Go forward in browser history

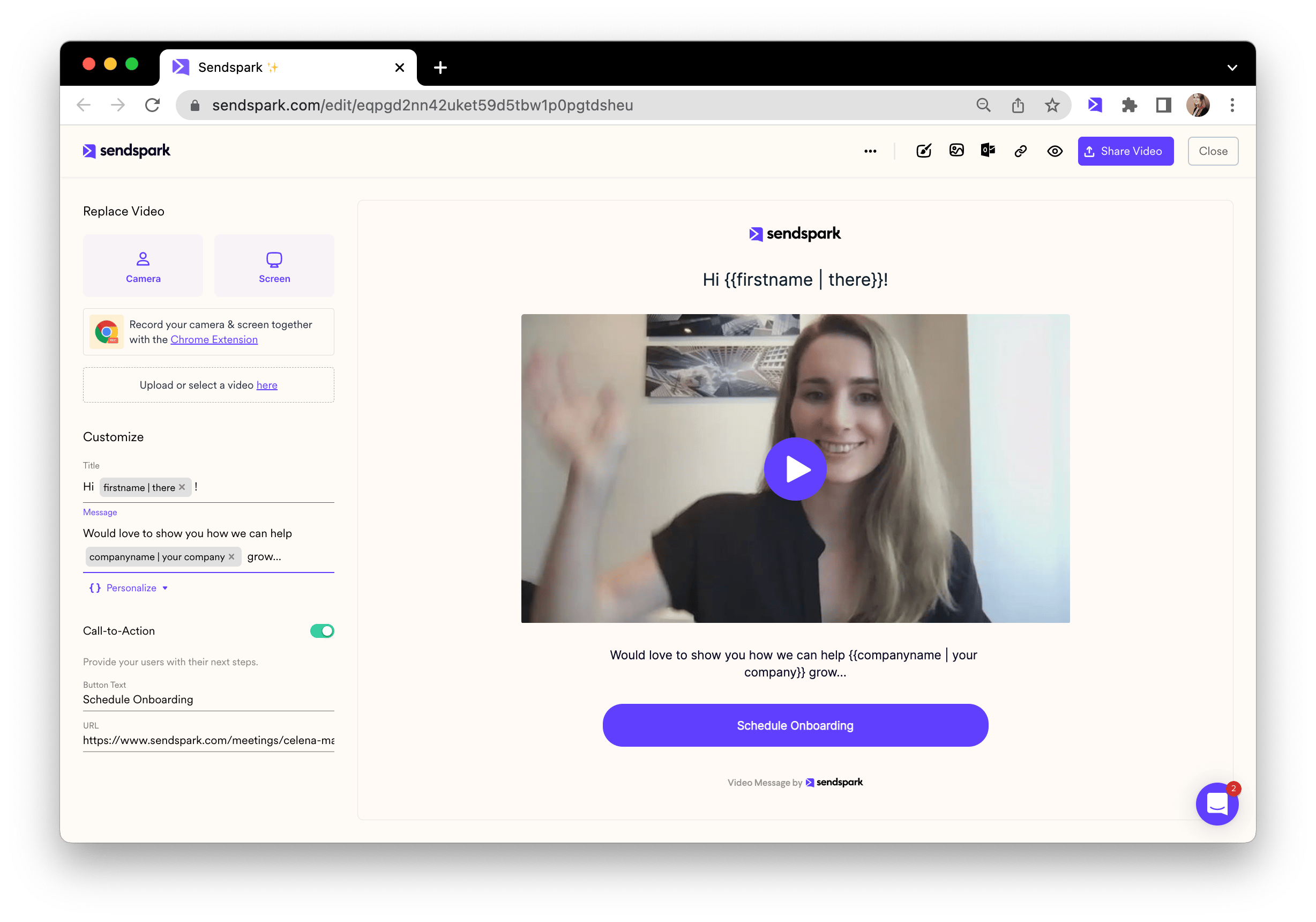tap(117, 105)
